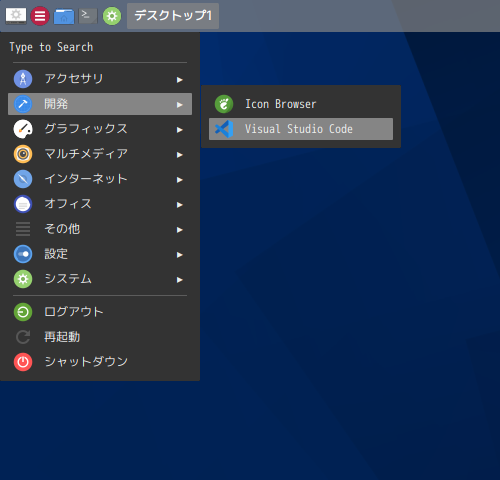Open the マルチメディア category

click(100, 154)
